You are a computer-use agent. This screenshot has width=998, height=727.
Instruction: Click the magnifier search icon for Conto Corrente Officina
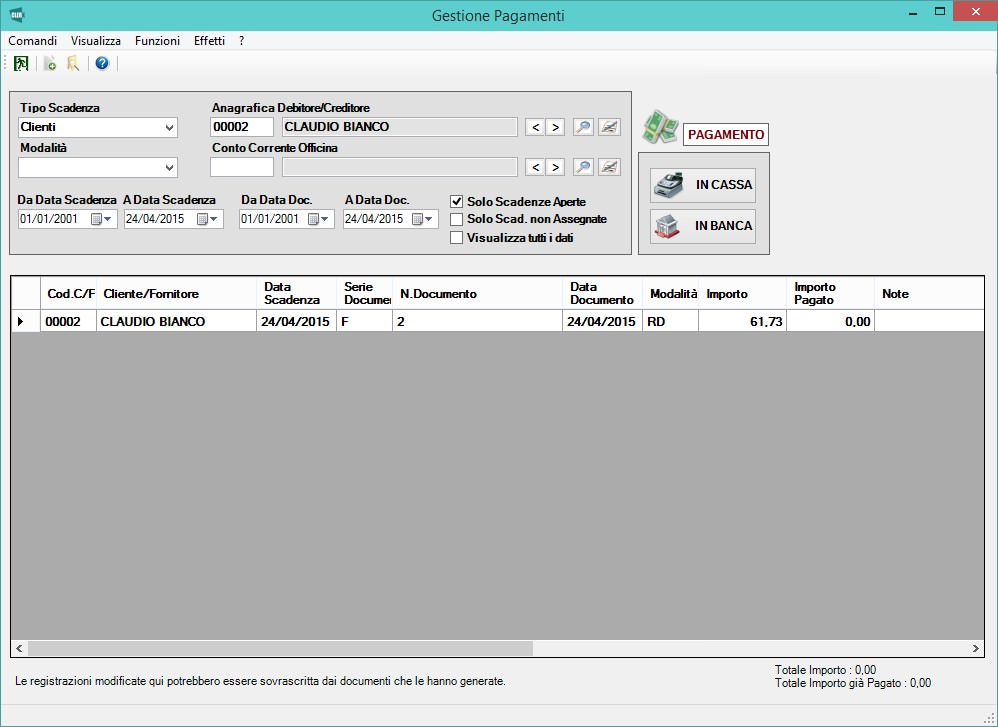tap(582, 167)
